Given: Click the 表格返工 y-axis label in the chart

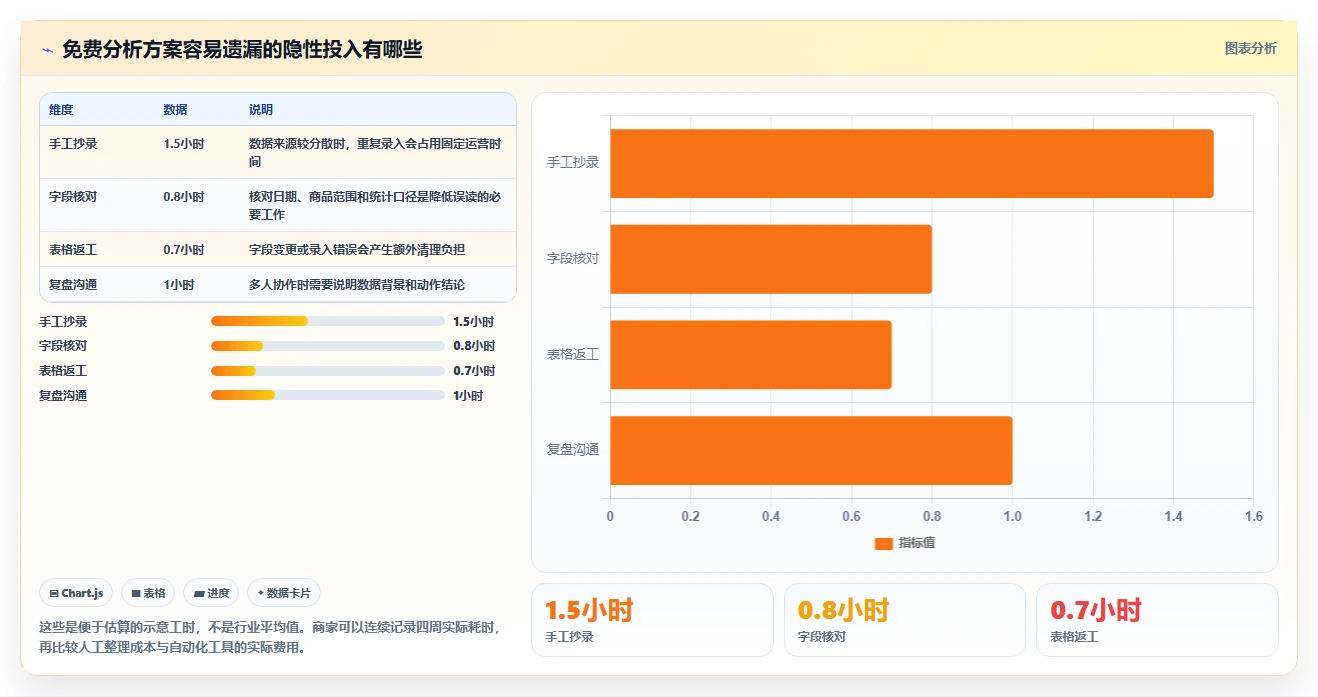Looking at the screenshot, I should [573, 354].
